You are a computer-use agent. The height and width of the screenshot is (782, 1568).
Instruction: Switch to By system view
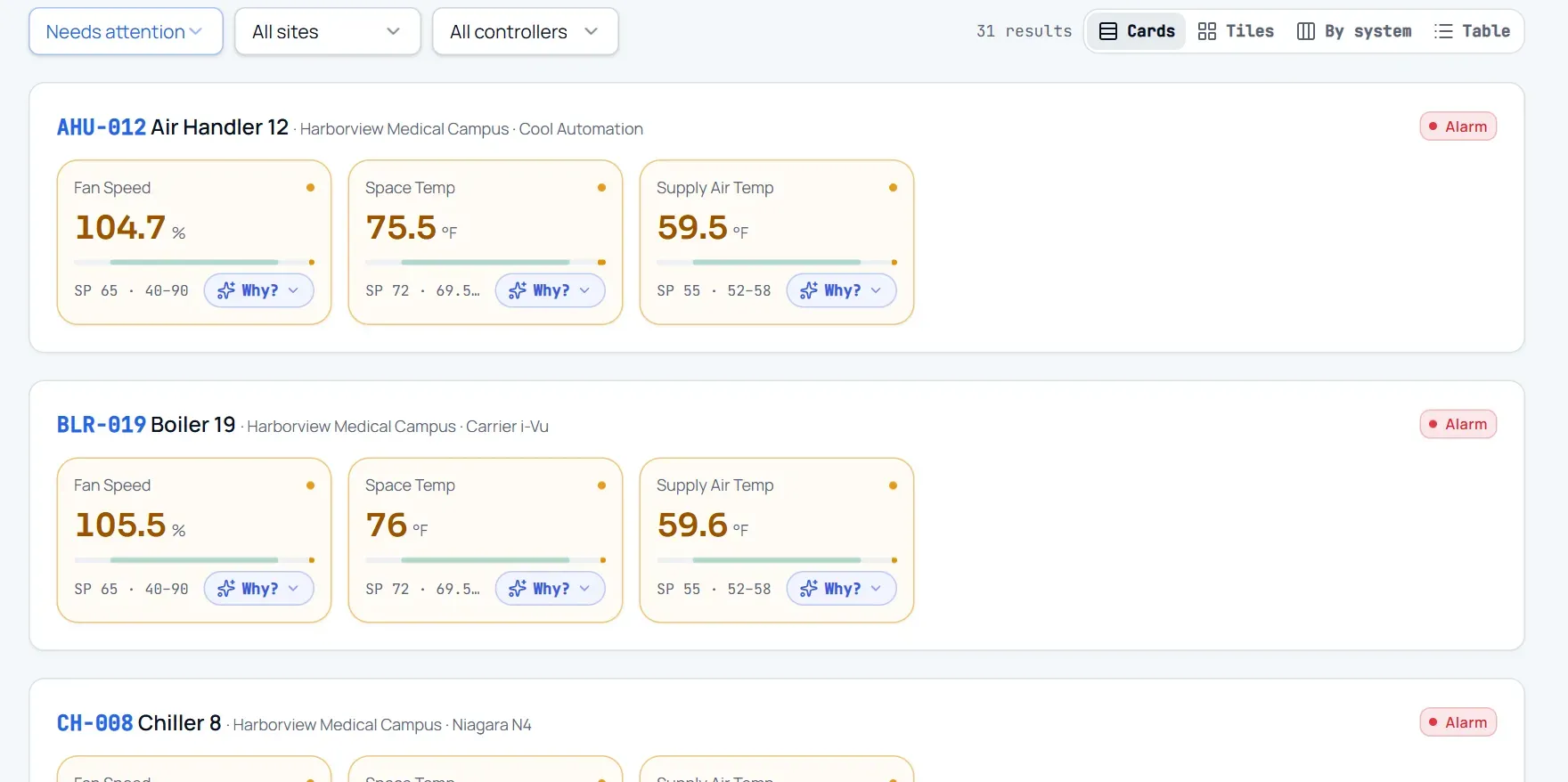1354,31
